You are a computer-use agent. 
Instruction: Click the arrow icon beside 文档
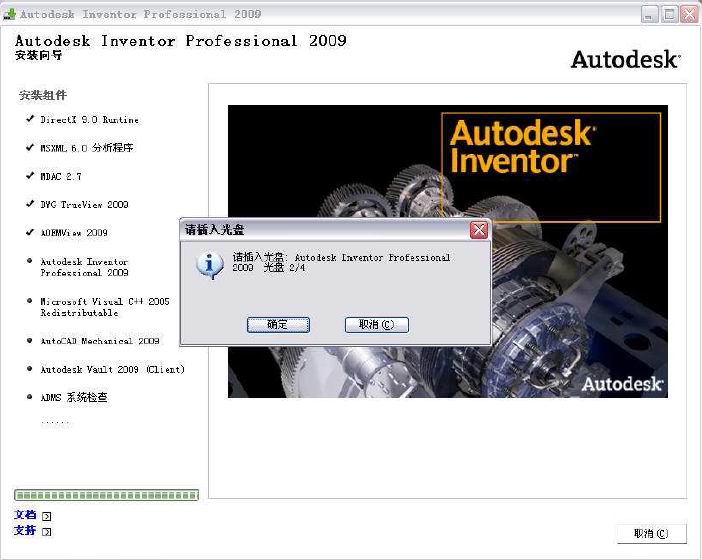click(x=47, y=516)
